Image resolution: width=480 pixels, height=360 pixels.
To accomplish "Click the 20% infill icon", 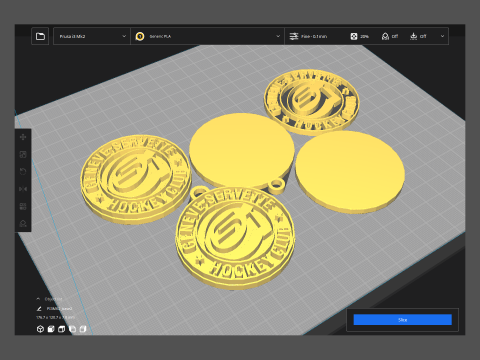I will [x=354, y=36].
